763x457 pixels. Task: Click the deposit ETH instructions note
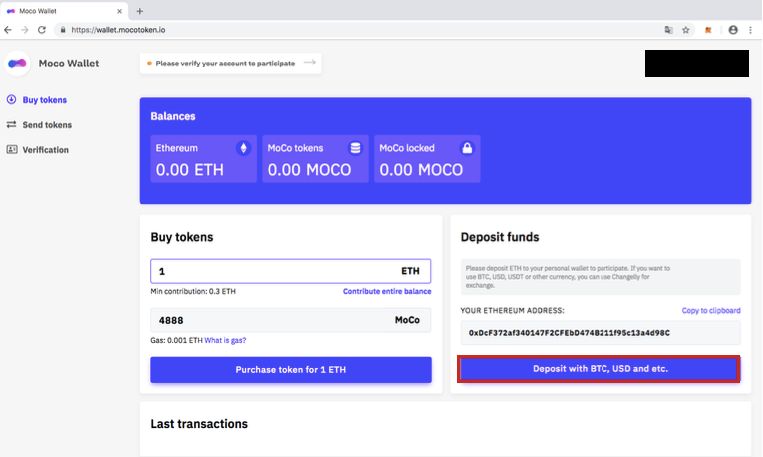point(600,277)
